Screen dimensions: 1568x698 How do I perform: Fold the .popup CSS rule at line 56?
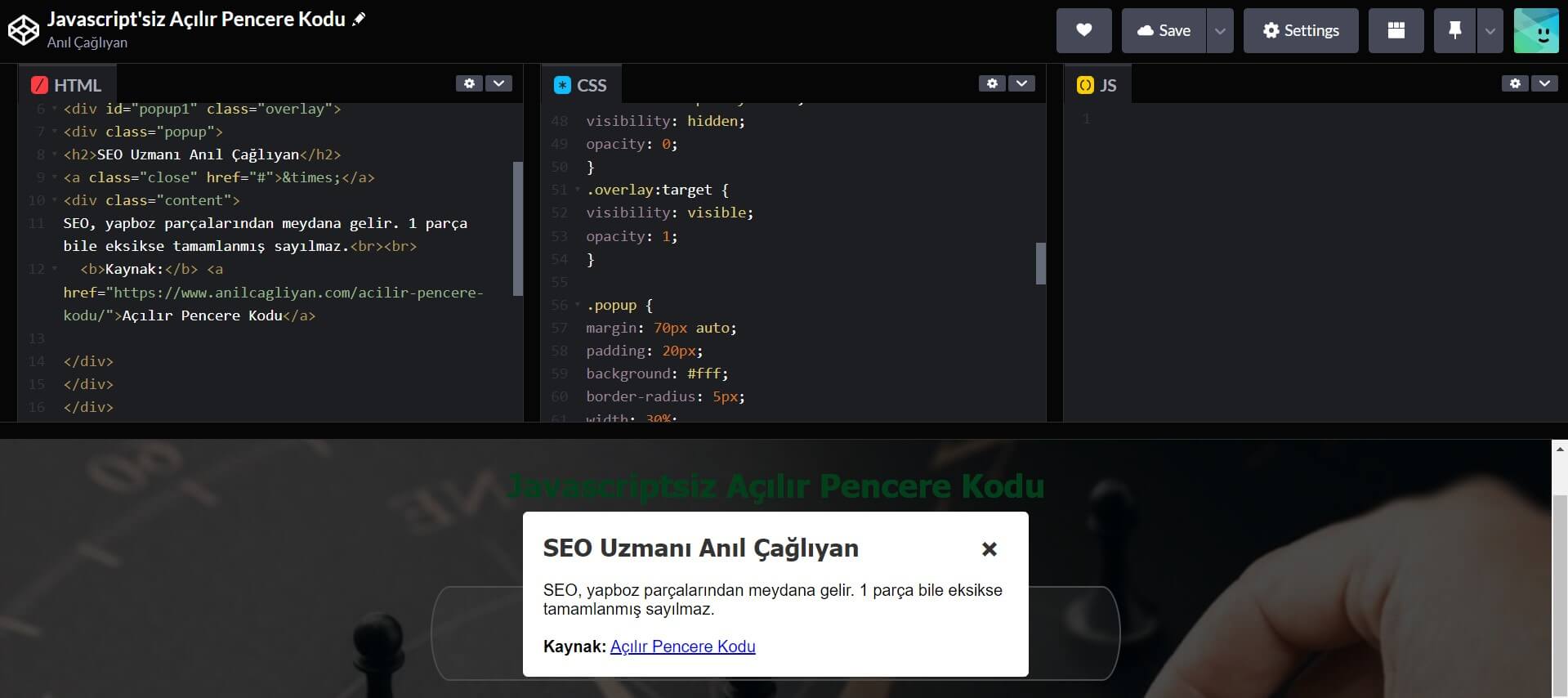tap(578, 305)
